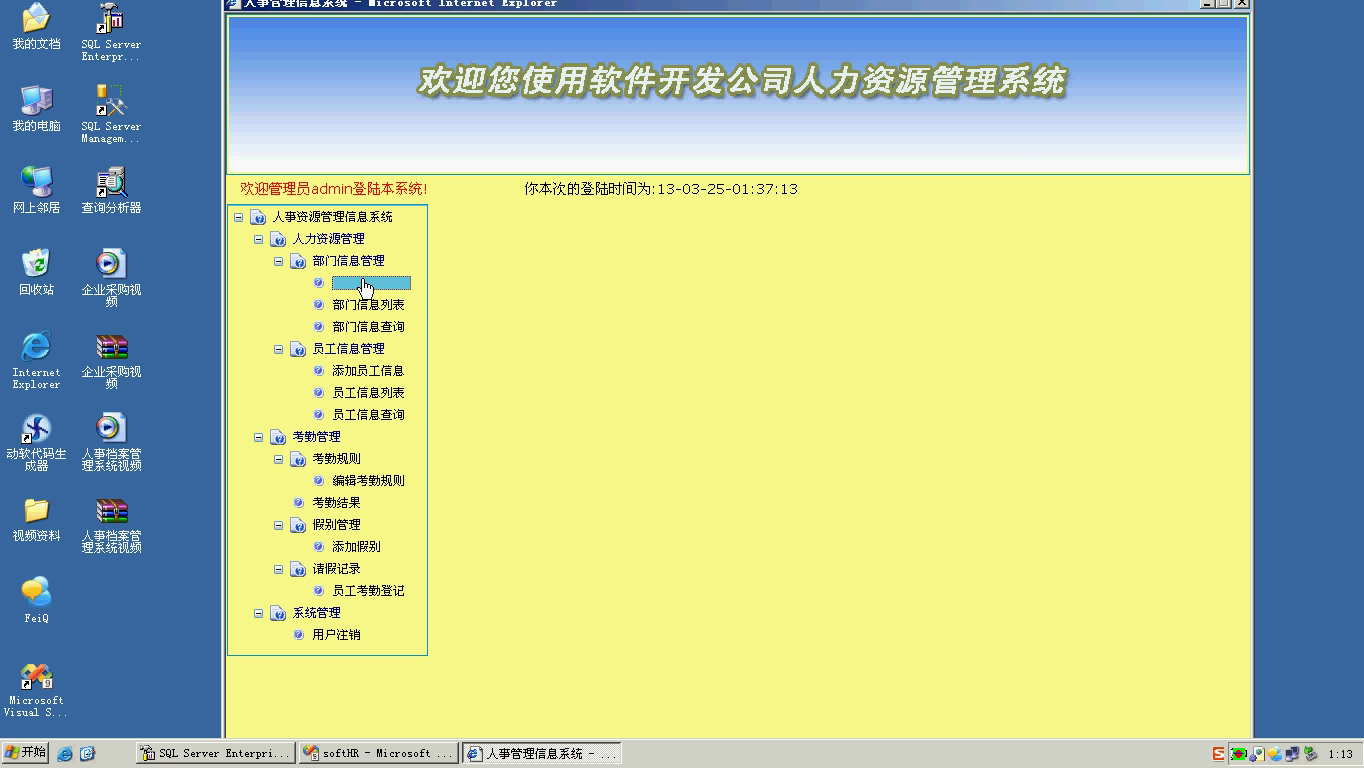Select the 回收站 desktop icon
The width and height of the screenshot is (1364, 768).
tap(36, 273)
